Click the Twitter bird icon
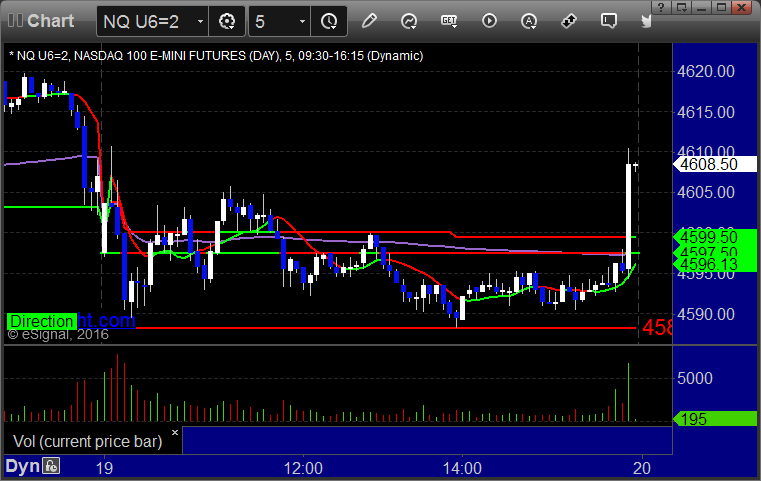Image resolution: width=761 pixels, height=481 pixels. tap(646, 21)
